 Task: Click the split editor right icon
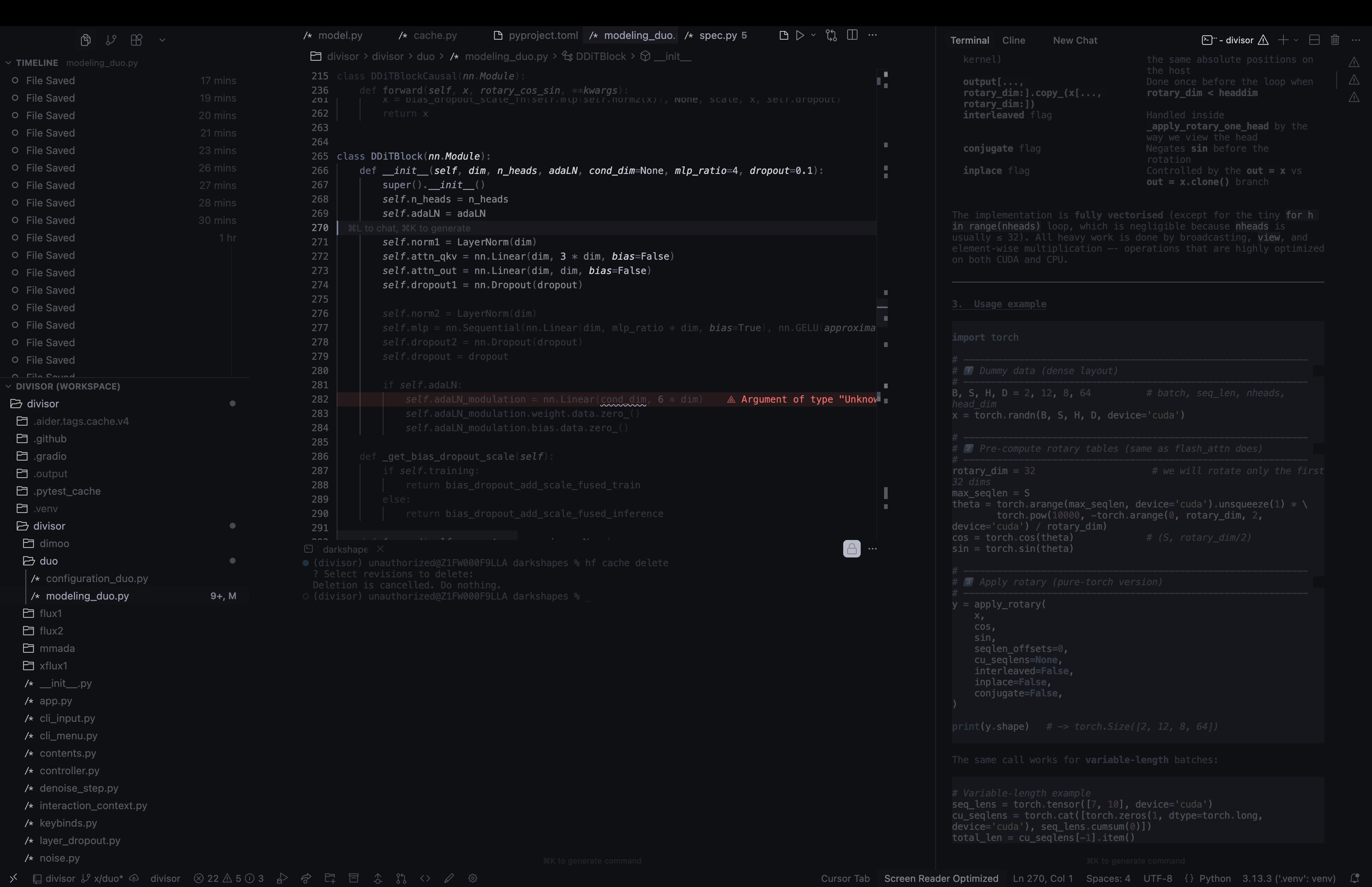tap(853, 35)
